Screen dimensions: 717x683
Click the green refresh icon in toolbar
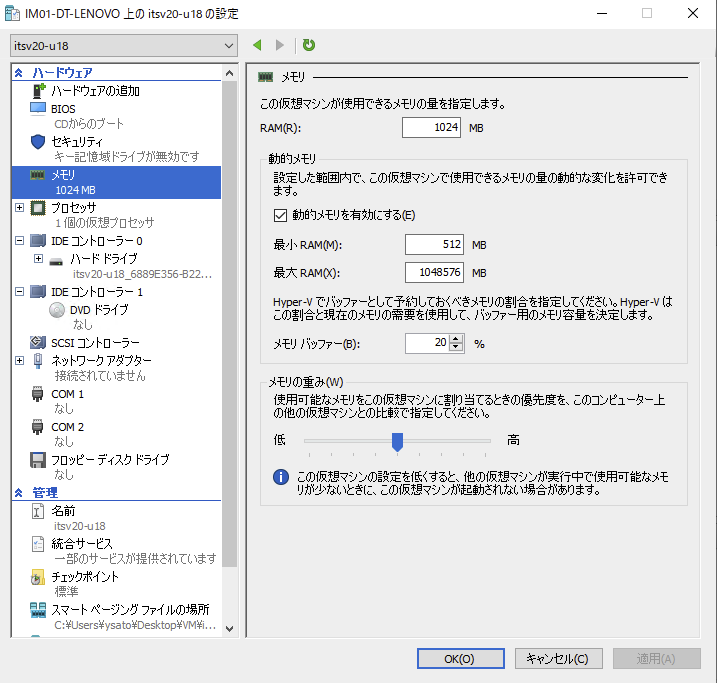pos(309,45)
